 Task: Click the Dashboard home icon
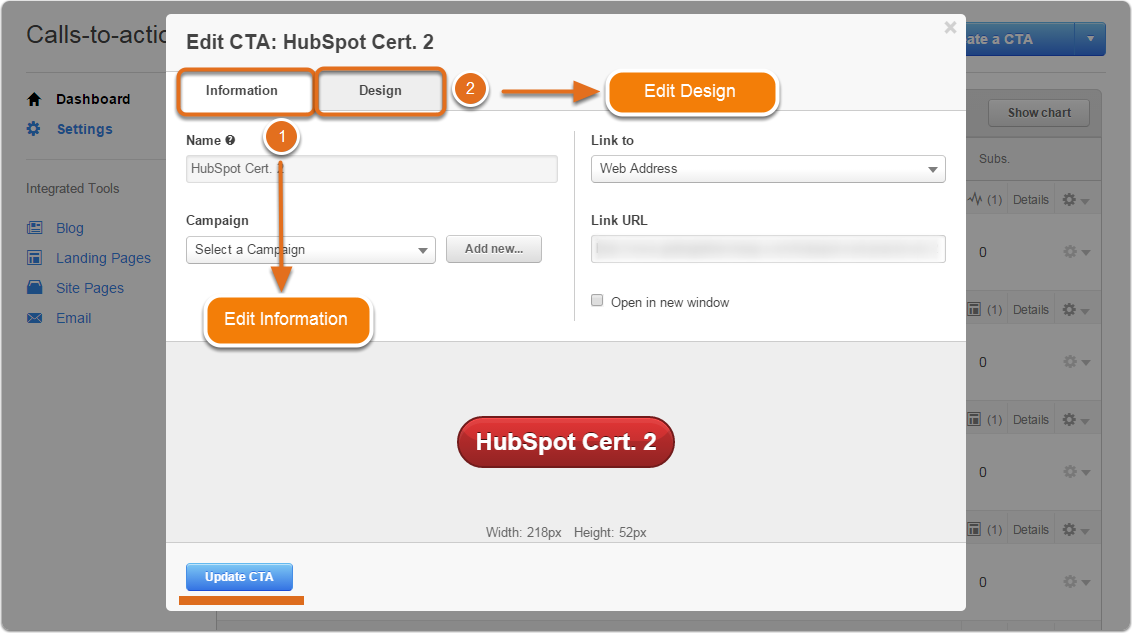(x=34, y=100)
